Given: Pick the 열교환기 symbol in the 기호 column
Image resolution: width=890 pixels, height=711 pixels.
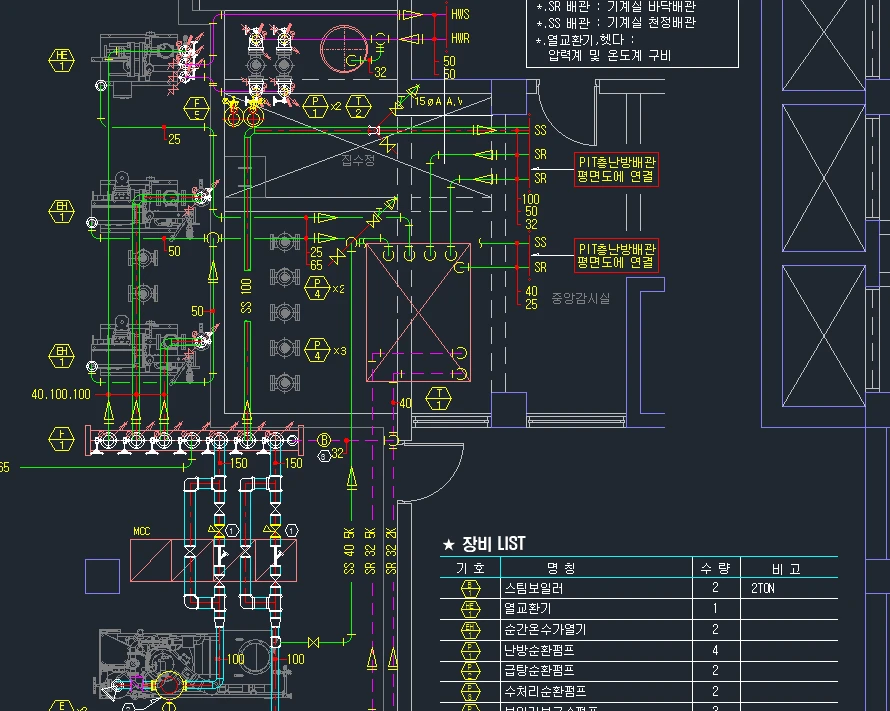Looking at the screenshot, I should coord(470,609).
